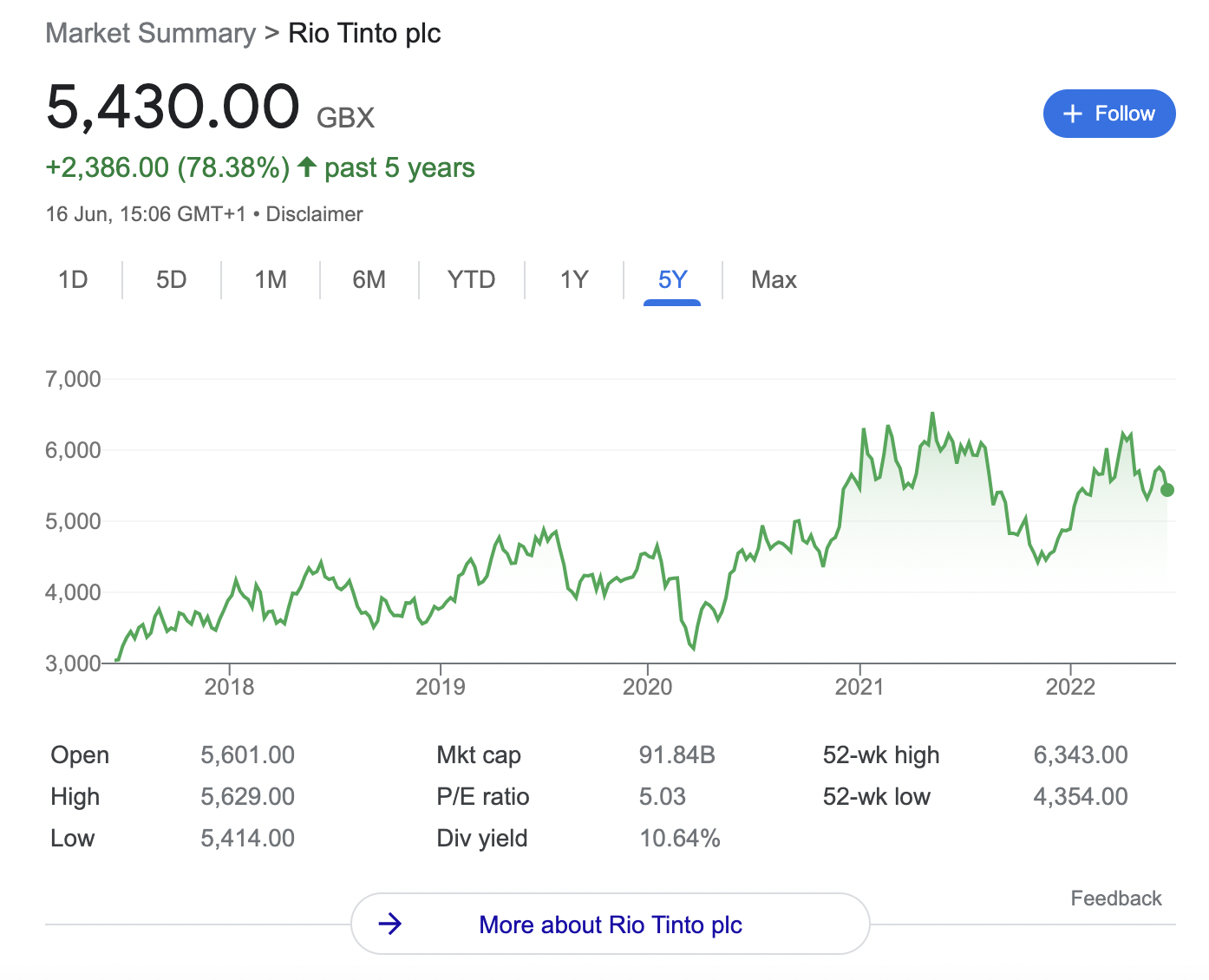
Task: Click the 52-wk low value 4,354.00
Action: tap(1081, 796)
